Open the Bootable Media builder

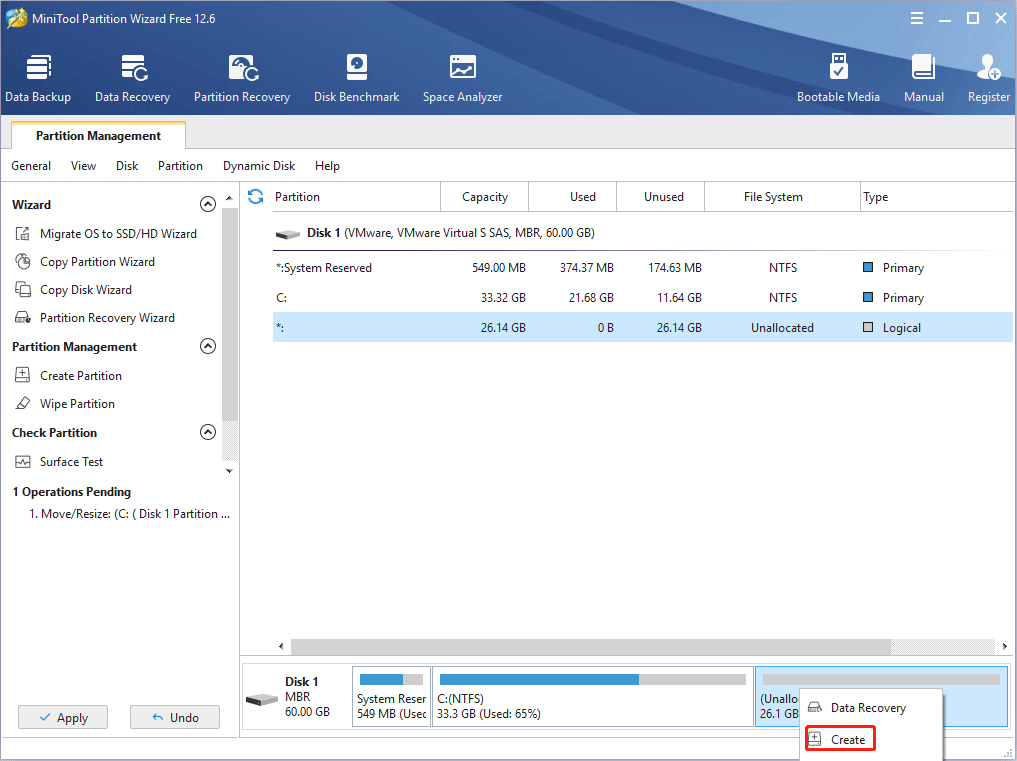pos(838,79)
